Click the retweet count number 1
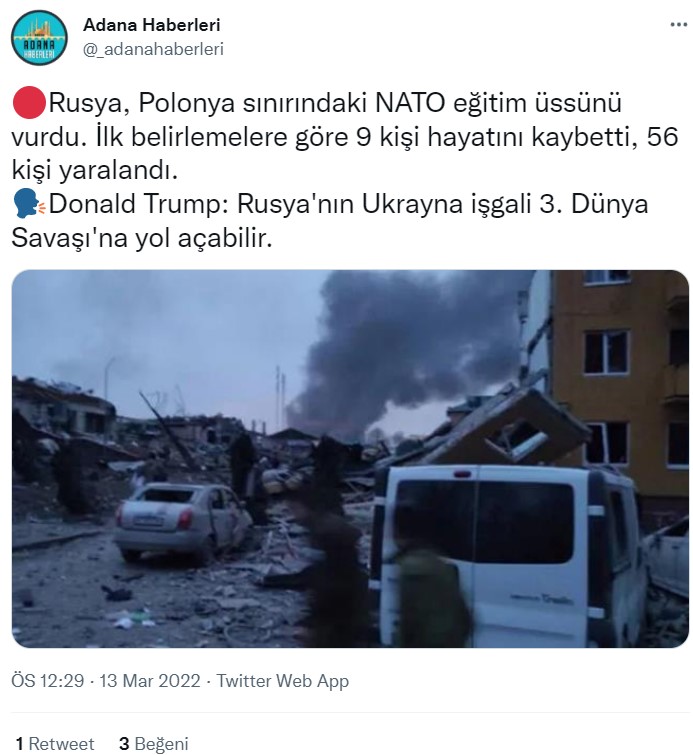This screenshot has height=755, width=693. 19,744
